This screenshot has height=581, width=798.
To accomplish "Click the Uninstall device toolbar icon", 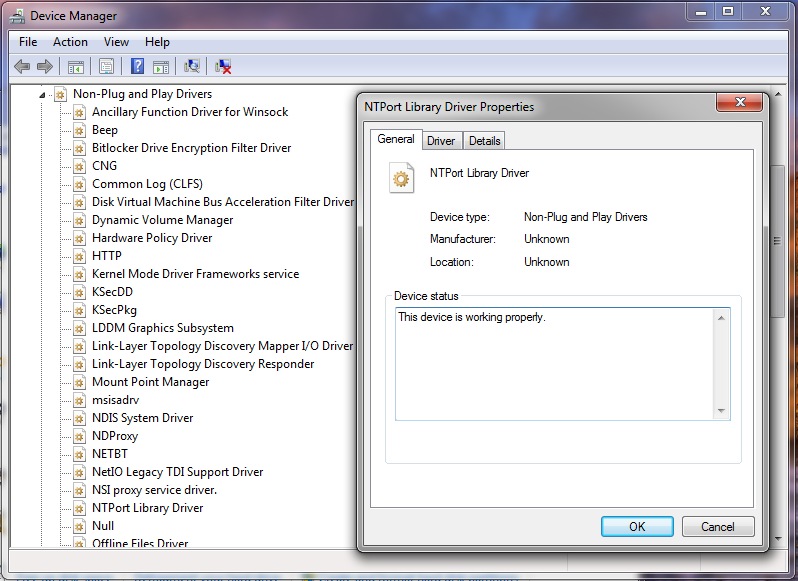I will [x=223, y=66].
